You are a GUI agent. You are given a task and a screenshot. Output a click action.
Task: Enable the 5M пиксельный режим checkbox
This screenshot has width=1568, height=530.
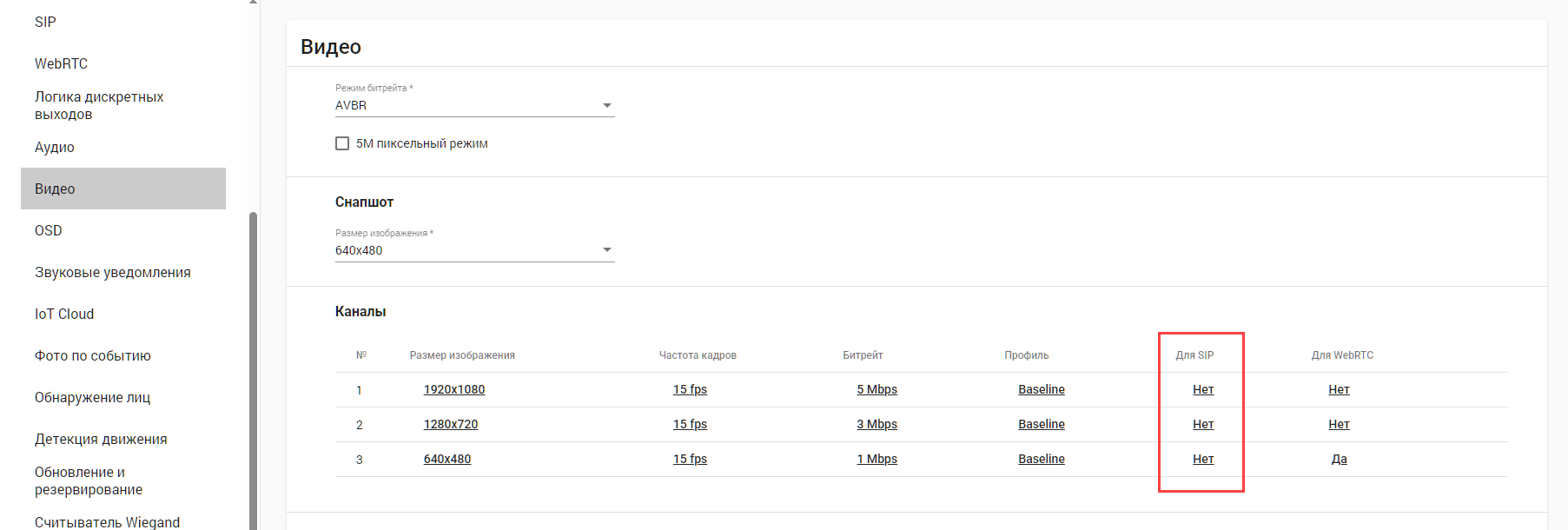tap(342, 143)
